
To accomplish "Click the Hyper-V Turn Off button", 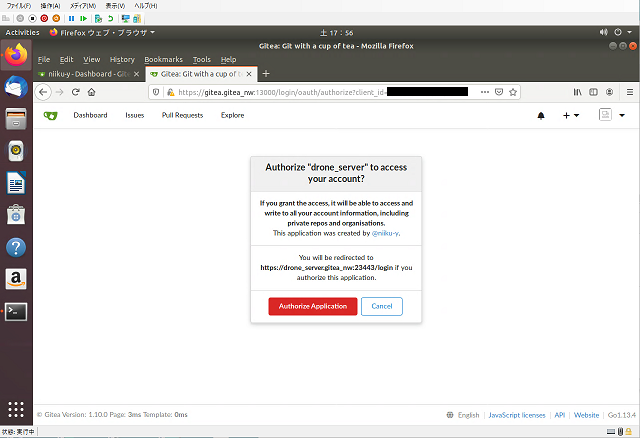I will pyautogui.click(x=33, y=18).
